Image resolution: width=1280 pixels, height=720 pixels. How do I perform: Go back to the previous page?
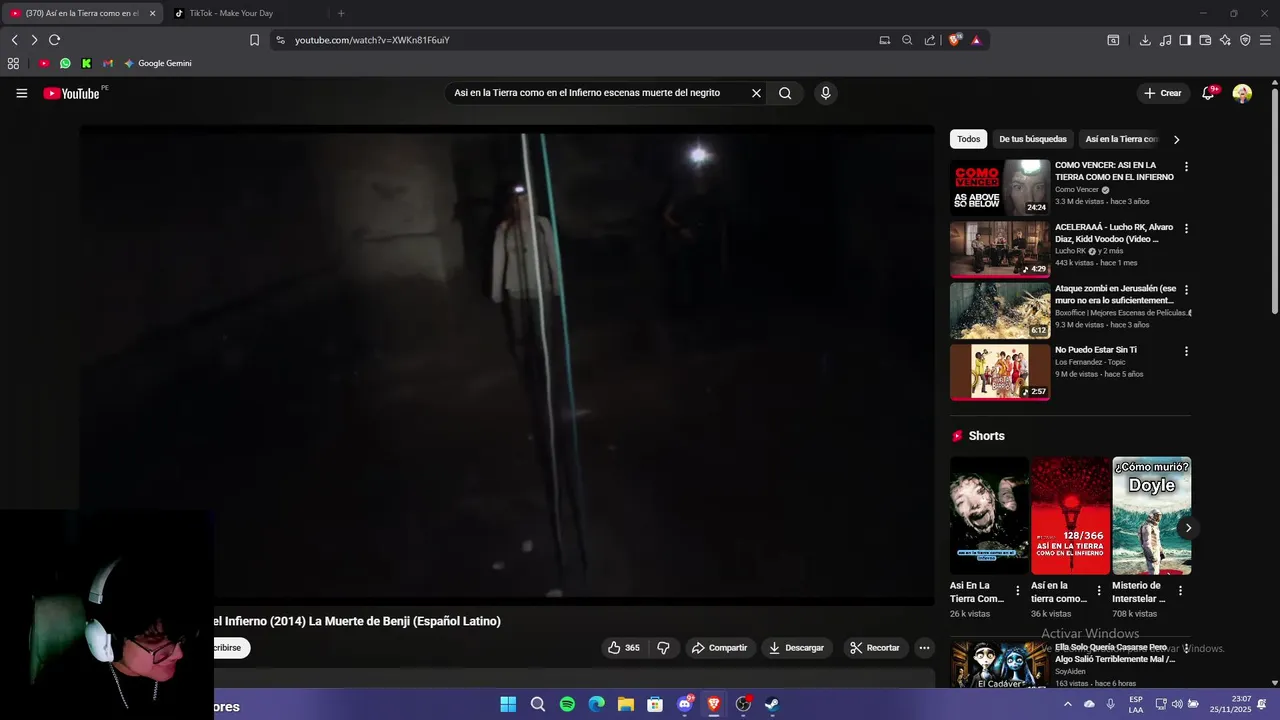[x=14, y=40]
